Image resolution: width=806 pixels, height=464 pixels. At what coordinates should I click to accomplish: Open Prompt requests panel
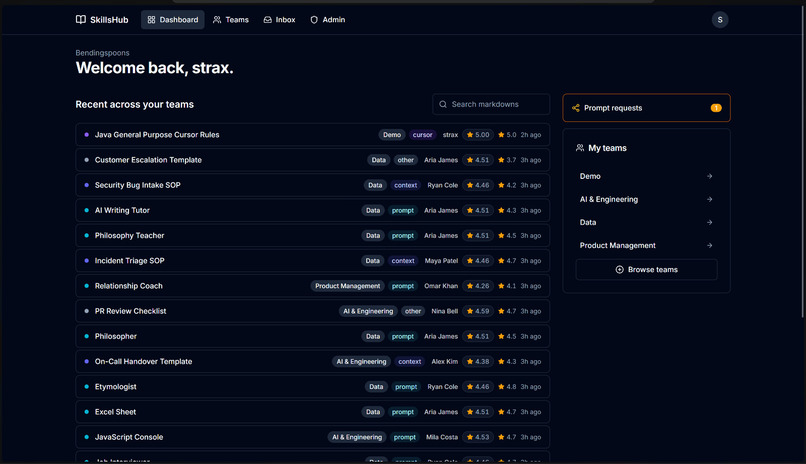[x=646, y=108]
